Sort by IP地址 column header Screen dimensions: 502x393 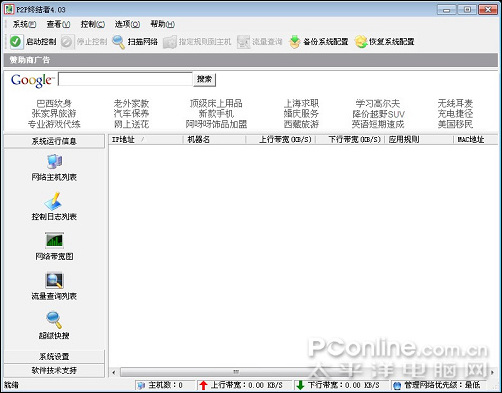click(x=146, y=140)
